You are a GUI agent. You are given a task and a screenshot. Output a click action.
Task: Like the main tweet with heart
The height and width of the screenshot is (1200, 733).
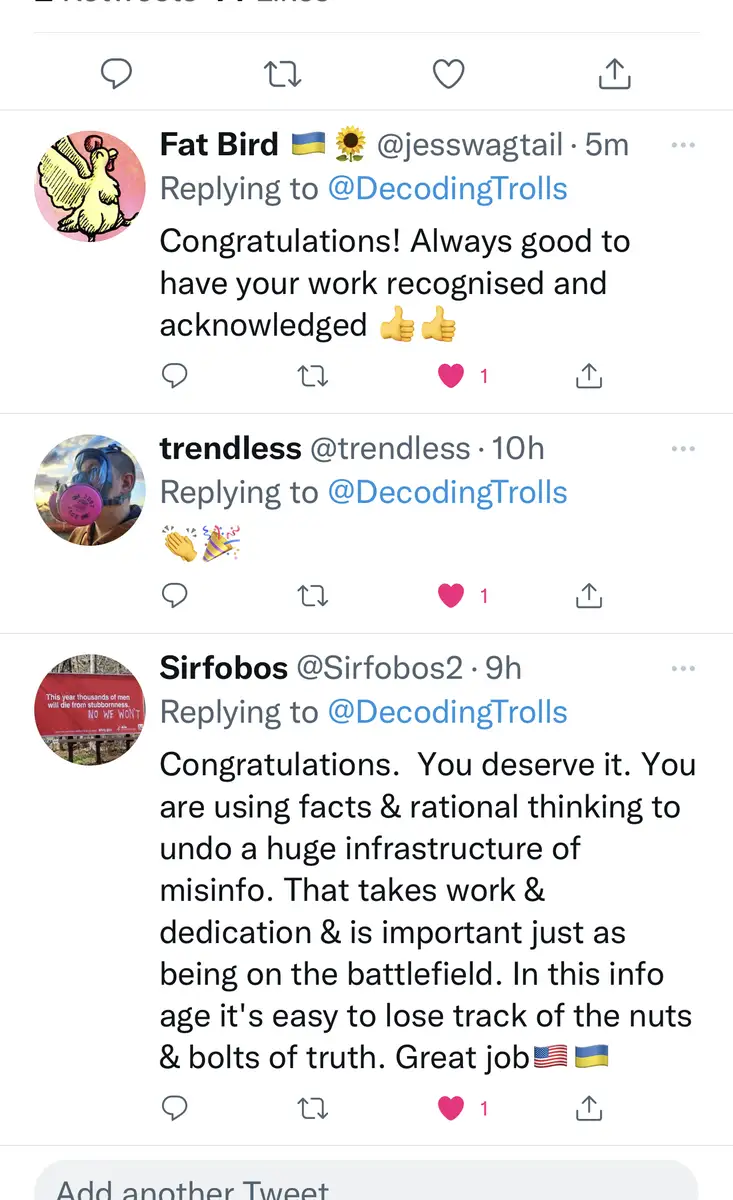tap(448, 73)
